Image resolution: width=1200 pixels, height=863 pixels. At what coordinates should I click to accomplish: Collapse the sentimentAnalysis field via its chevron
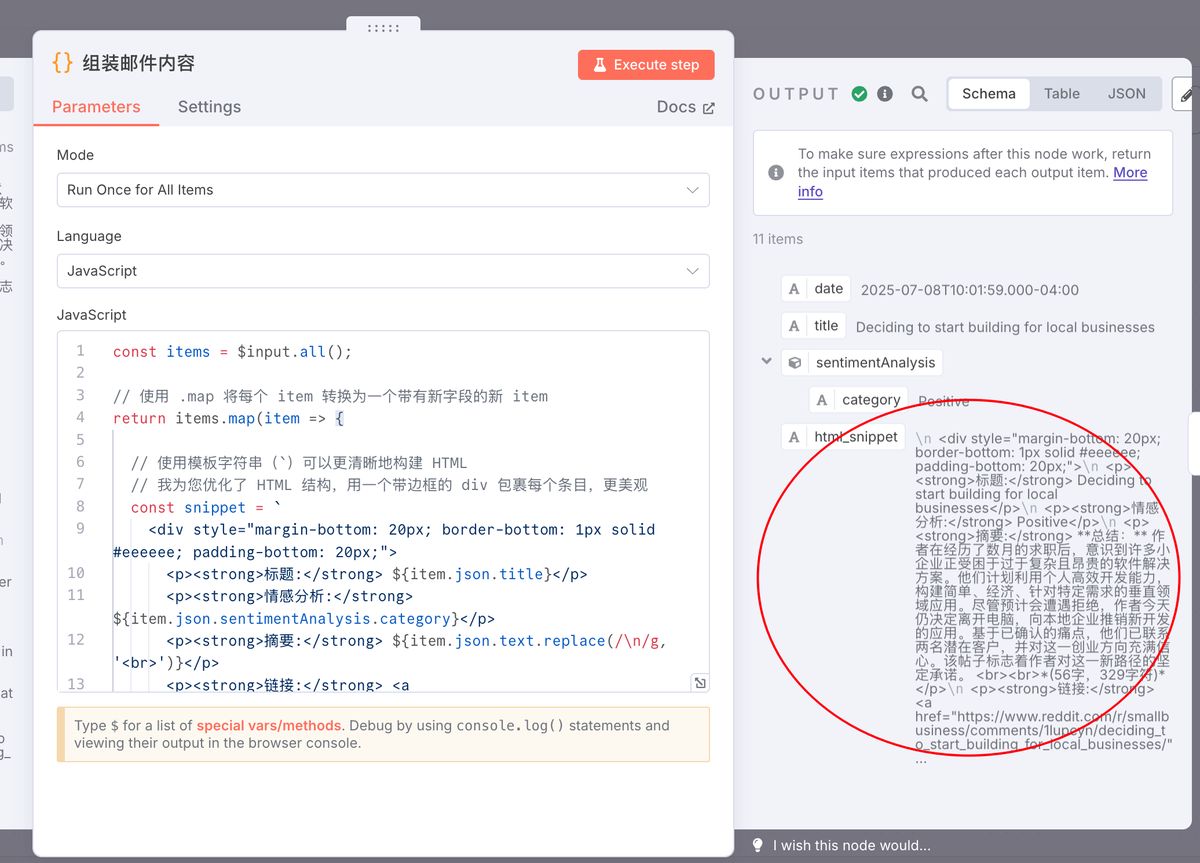coord(766,361)
